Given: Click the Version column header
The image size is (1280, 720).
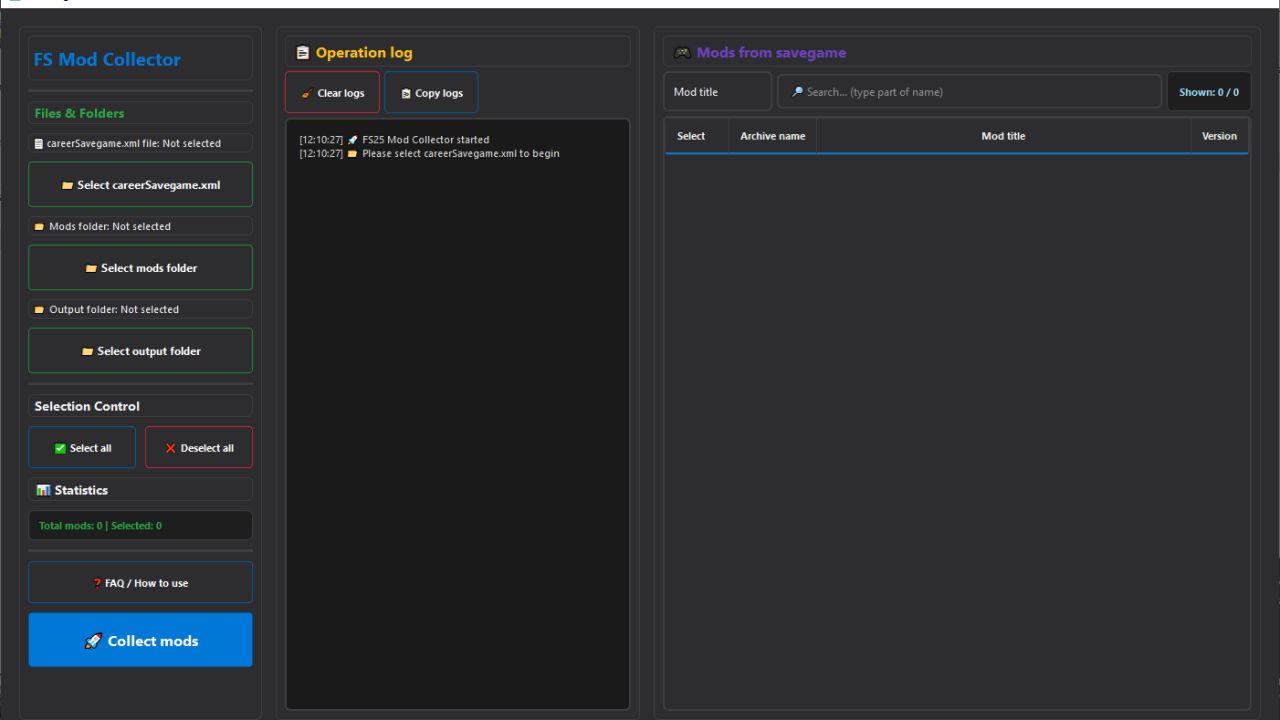Looking at the screenshot, I should pyautogui.click(x=1219, y=135).
